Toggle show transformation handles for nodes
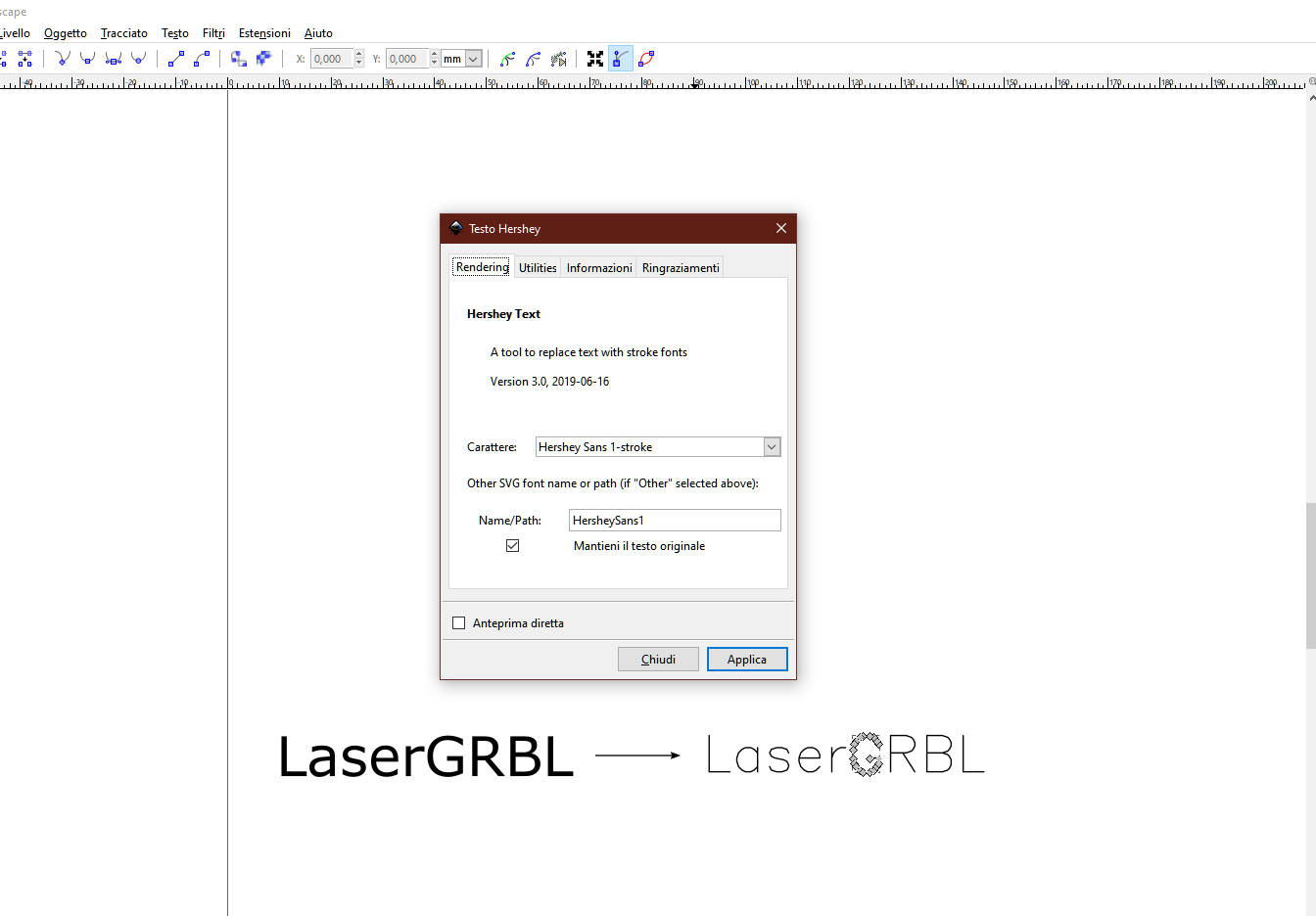1316x916 pixels. pyautogui.click(x=595, y=59)
